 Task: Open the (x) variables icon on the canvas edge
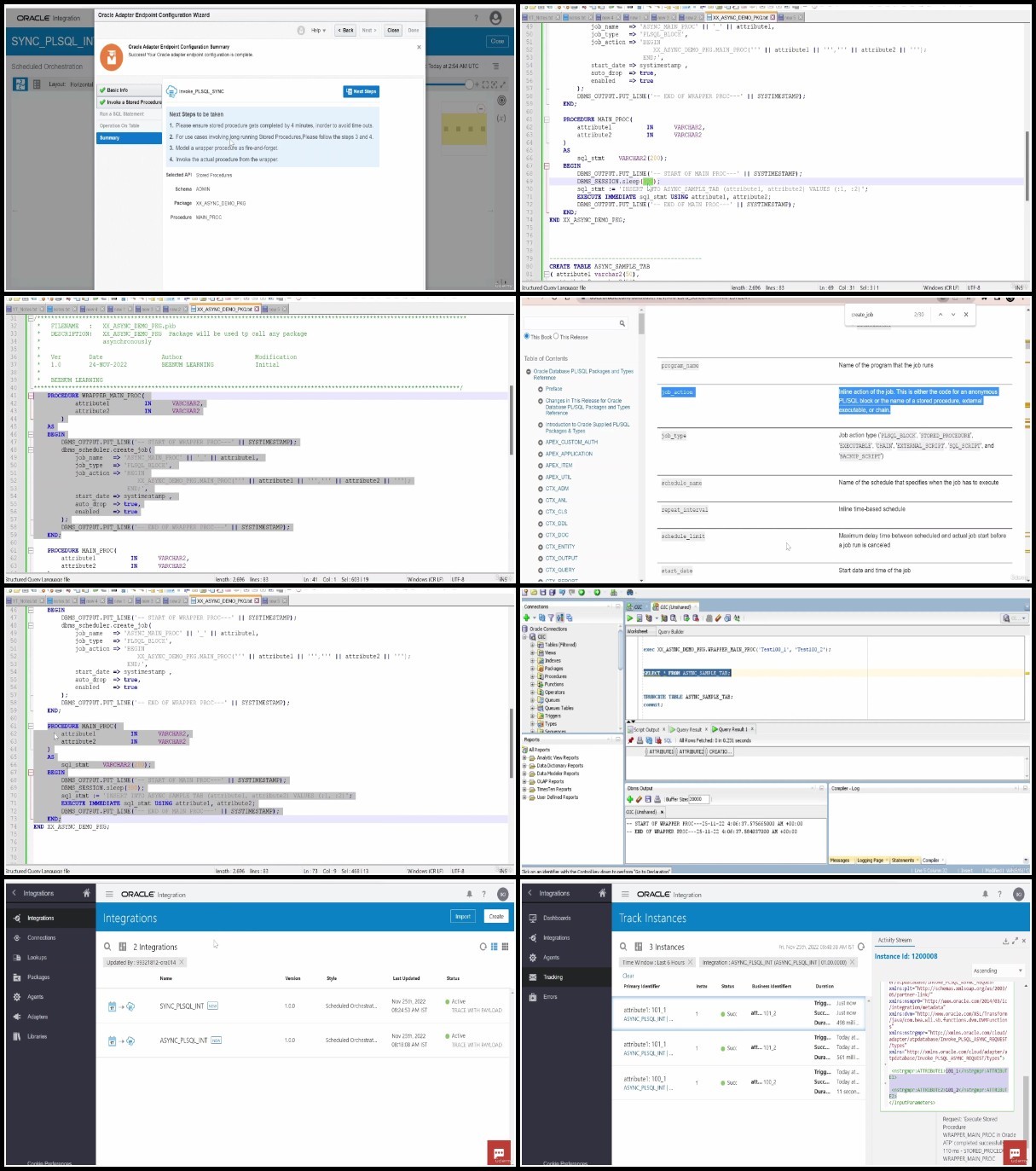(x=501, y=118)
